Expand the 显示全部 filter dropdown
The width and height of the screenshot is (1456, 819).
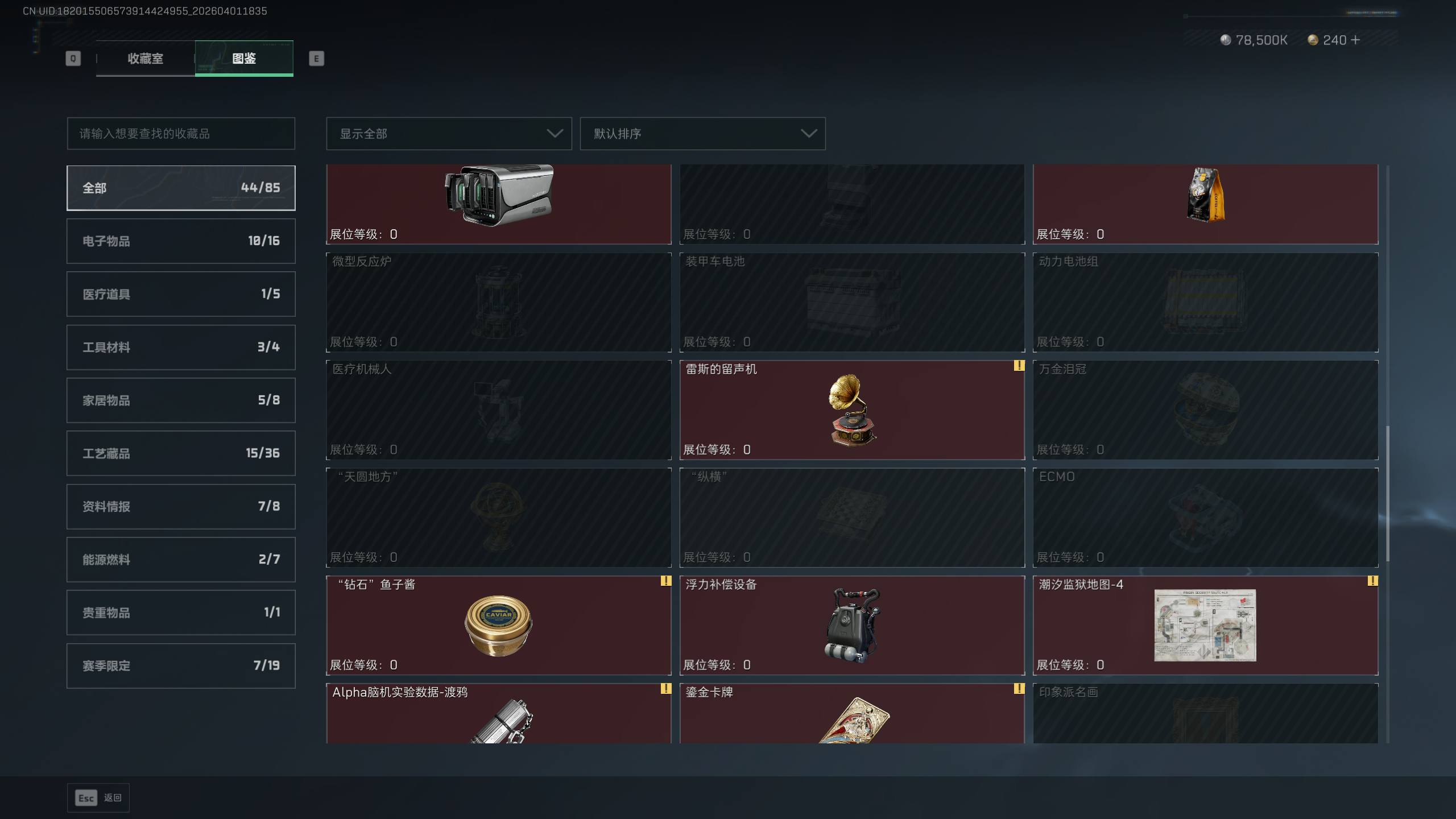[449, 134]
